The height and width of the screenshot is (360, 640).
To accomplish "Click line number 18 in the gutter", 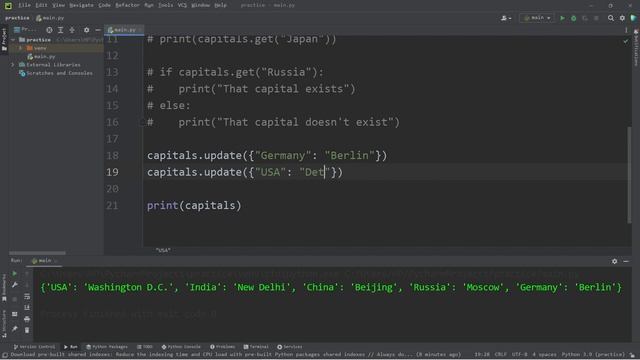I will [112, 156].
